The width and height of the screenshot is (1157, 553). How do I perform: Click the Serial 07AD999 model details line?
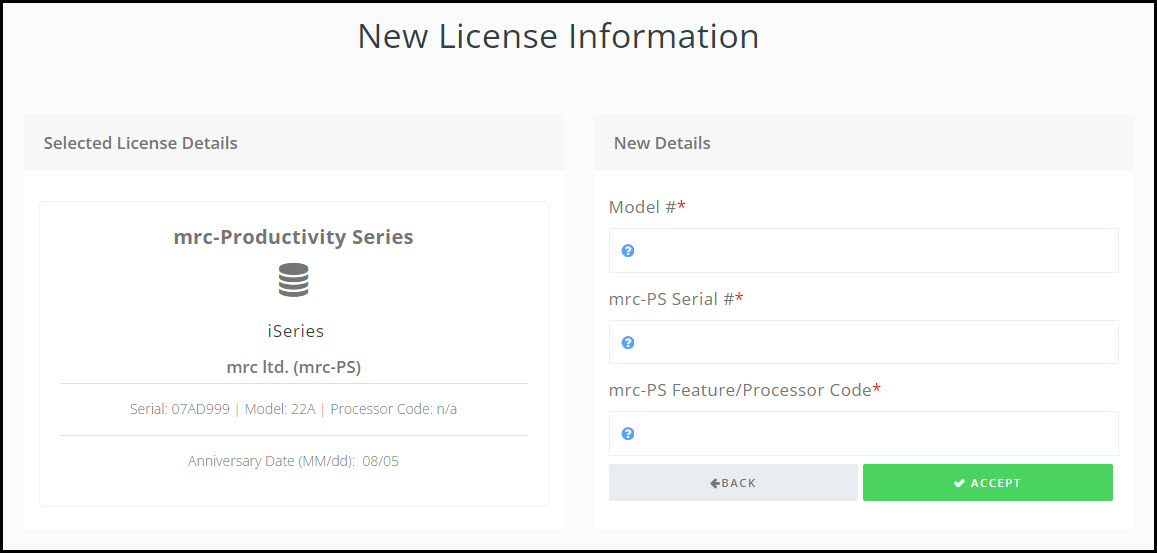(294, 409)
